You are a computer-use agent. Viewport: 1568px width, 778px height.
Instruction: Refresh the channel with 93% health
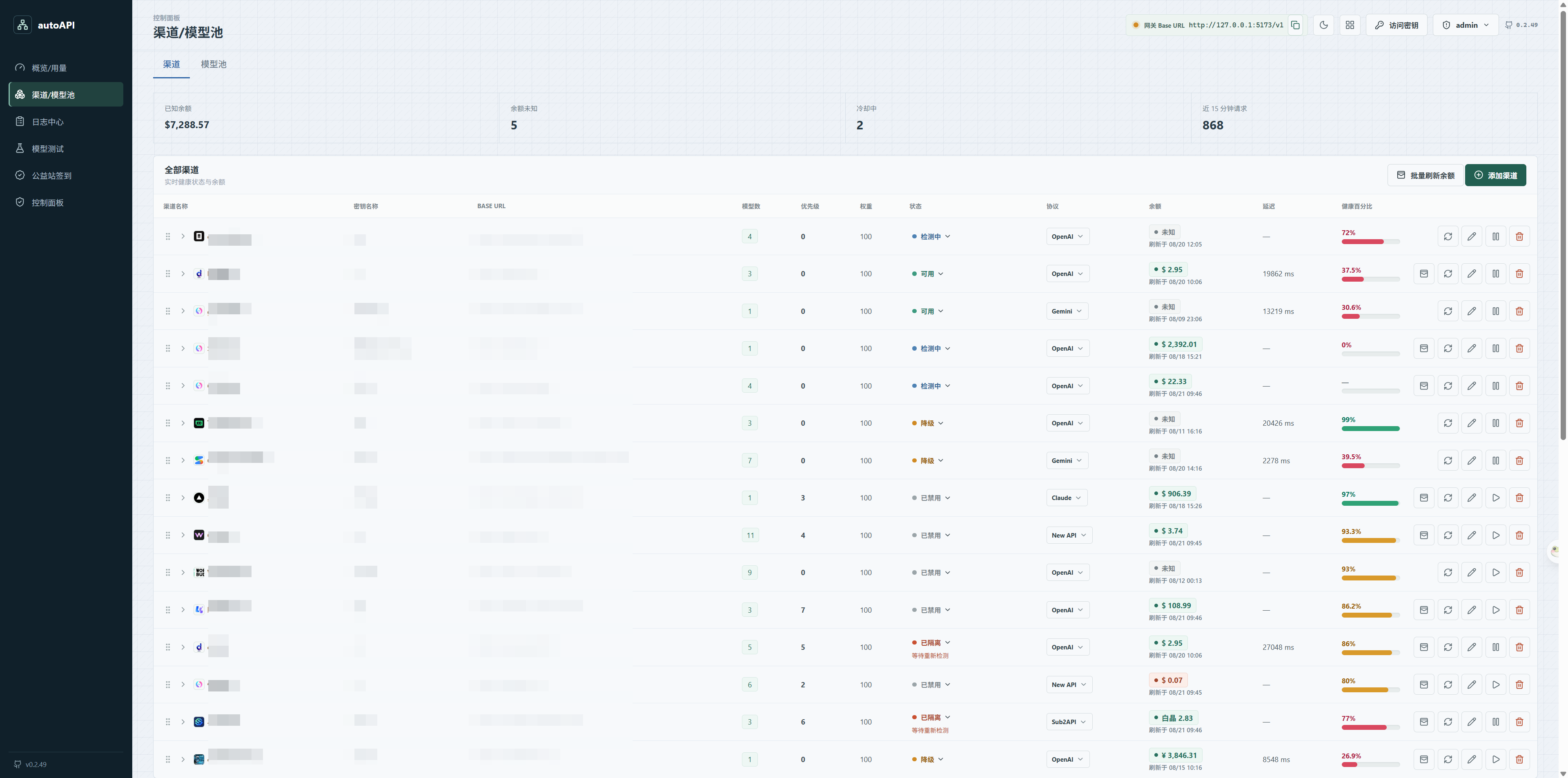point(1448,572)
